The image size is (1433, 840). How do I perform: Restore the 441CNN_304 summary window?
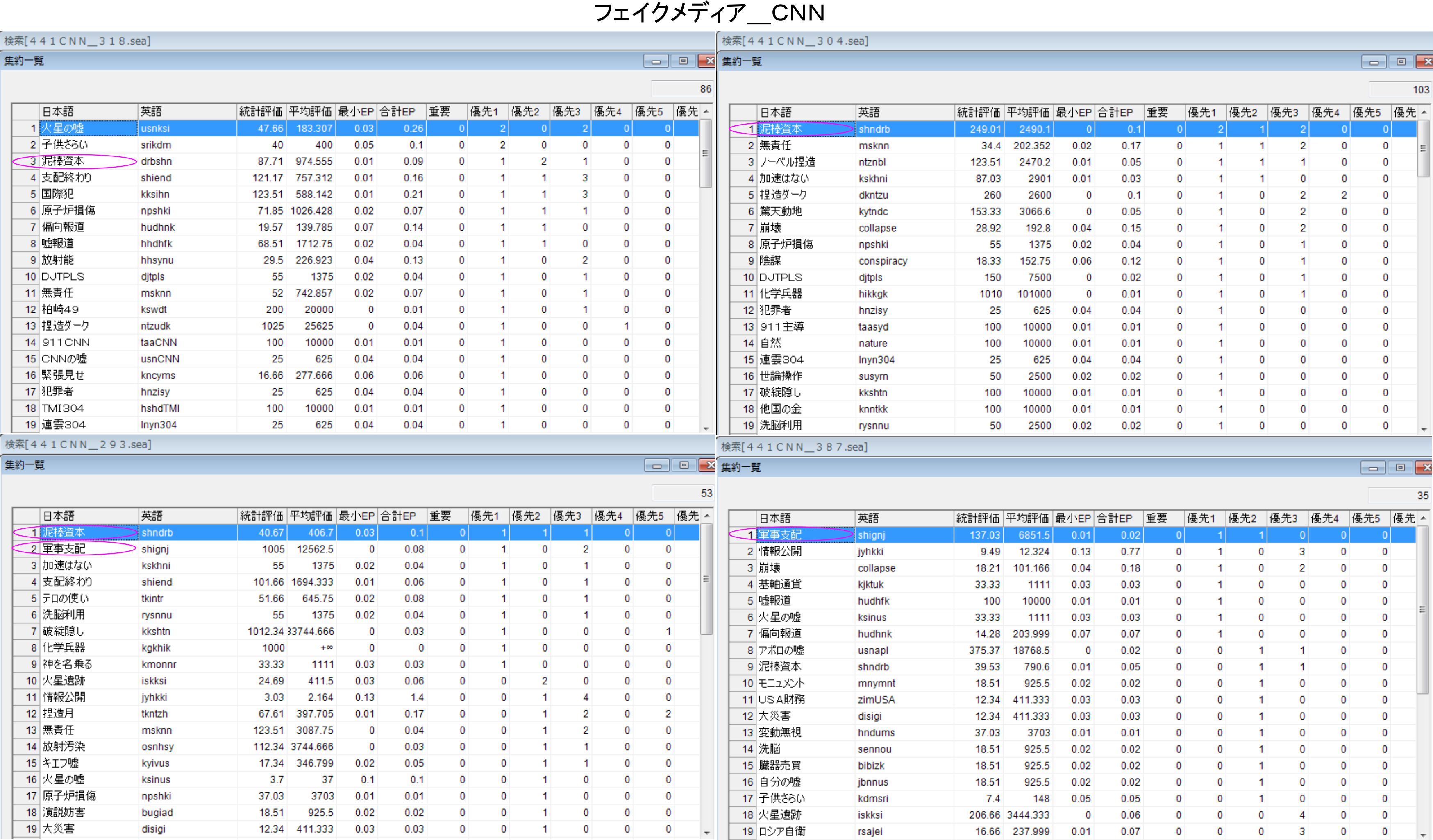coord(1401,62)
